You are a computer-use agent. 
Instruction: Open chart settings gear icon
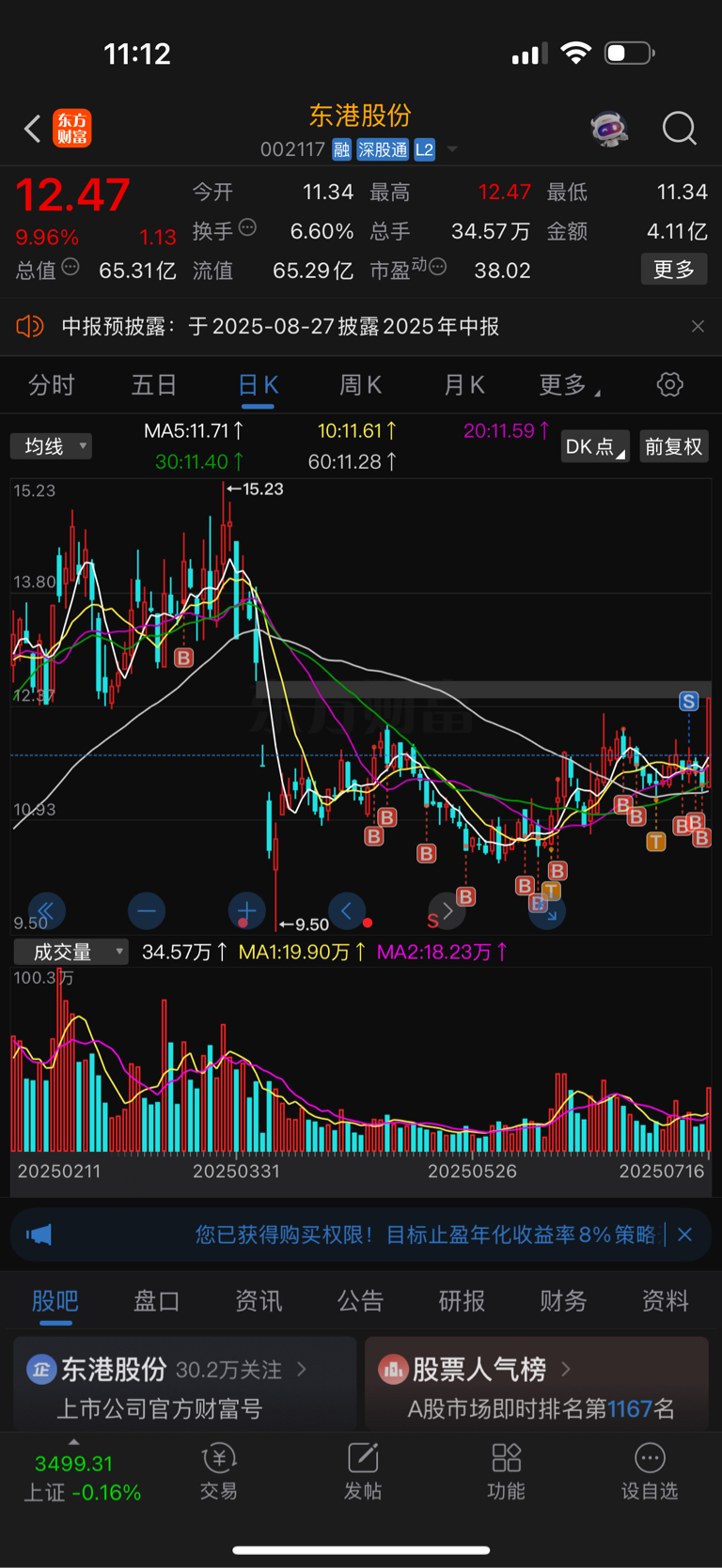tap(669, 384)
